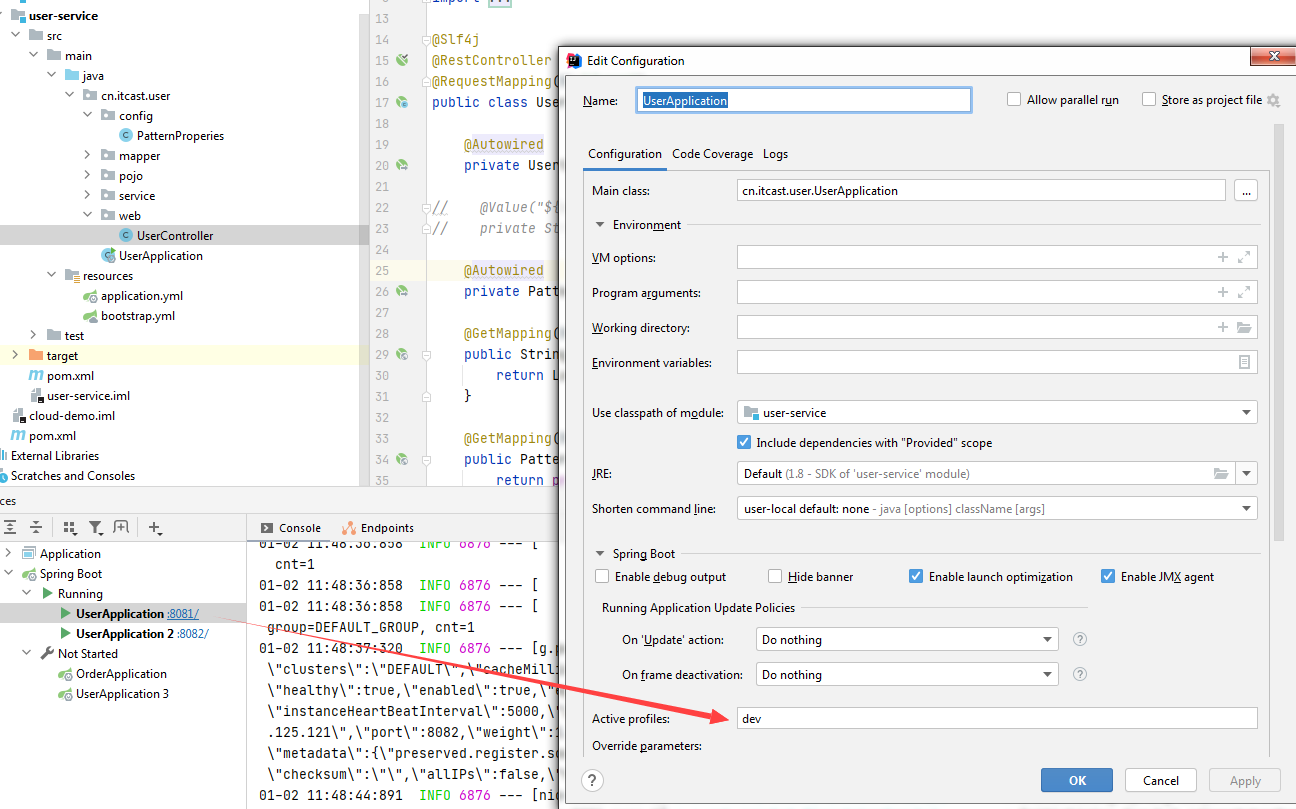Enable Allow parallel run checkbox

point(1014,99)
